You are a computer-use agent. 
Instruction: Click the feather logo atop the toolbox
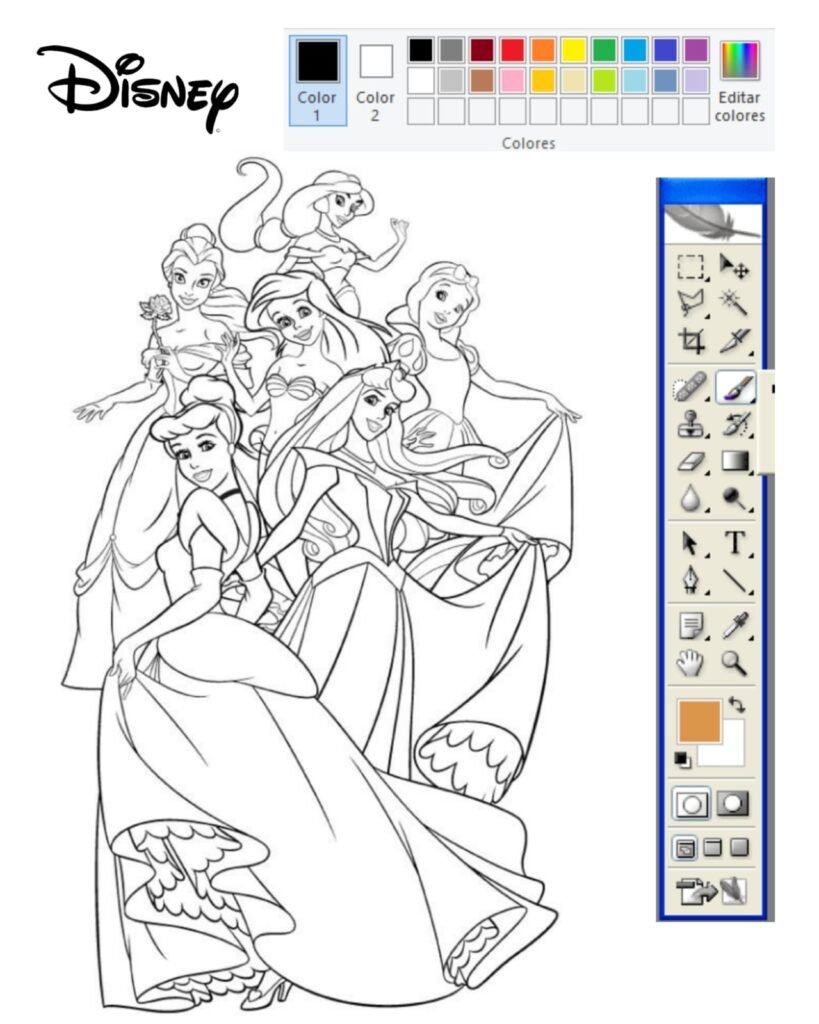pyautogui.click(x=713, y=222)
